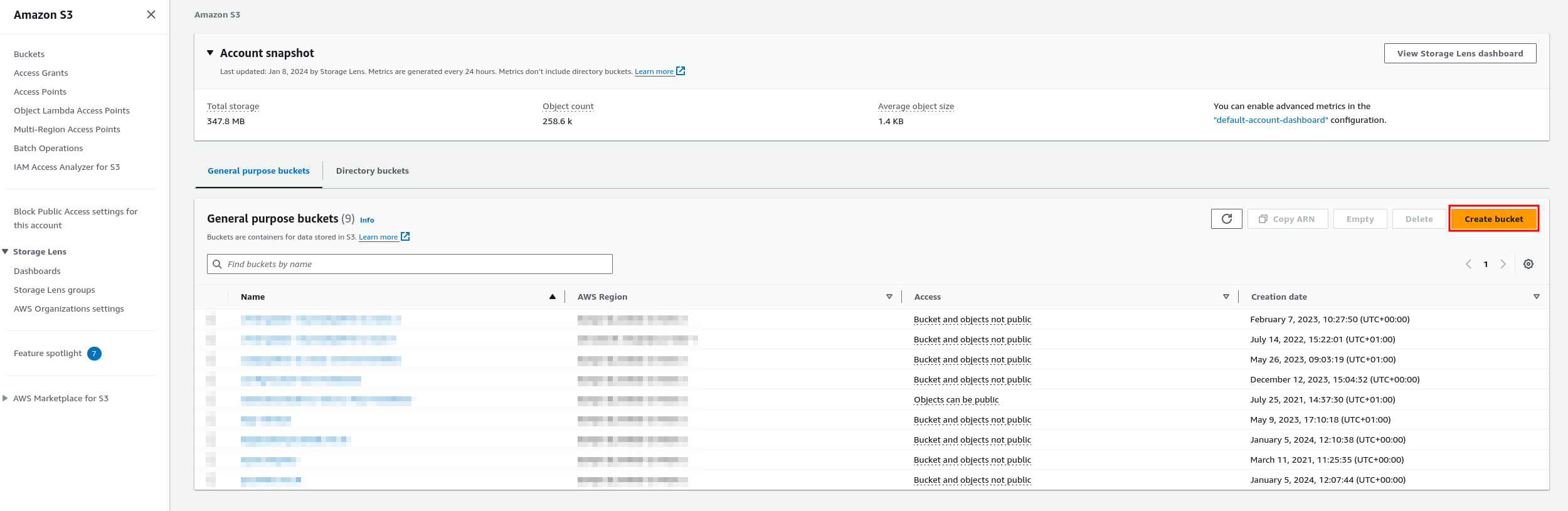Open the default-account-dashboard link

tap(1271, 120)
